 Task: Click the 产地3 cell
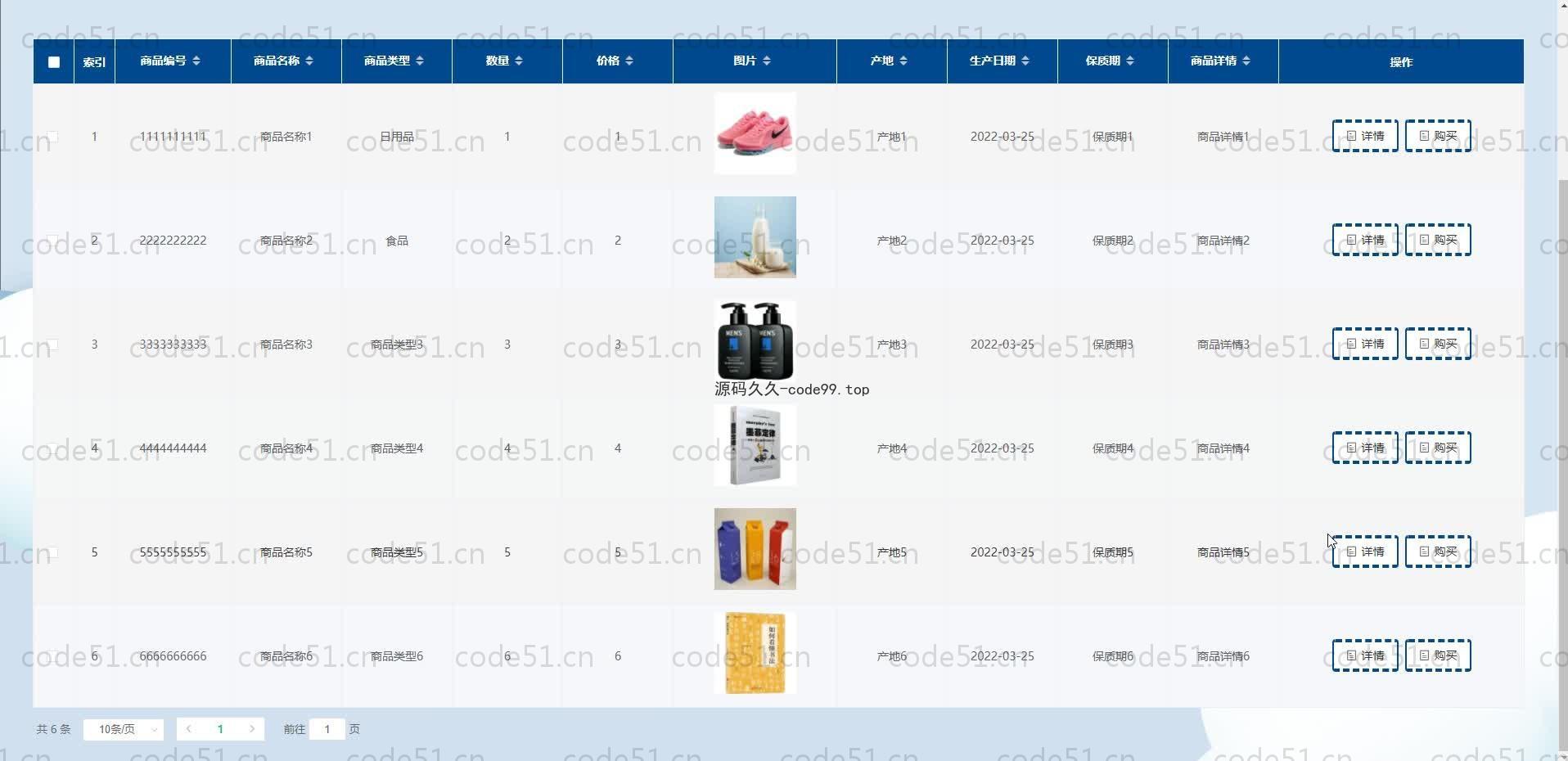click(891, 344)
